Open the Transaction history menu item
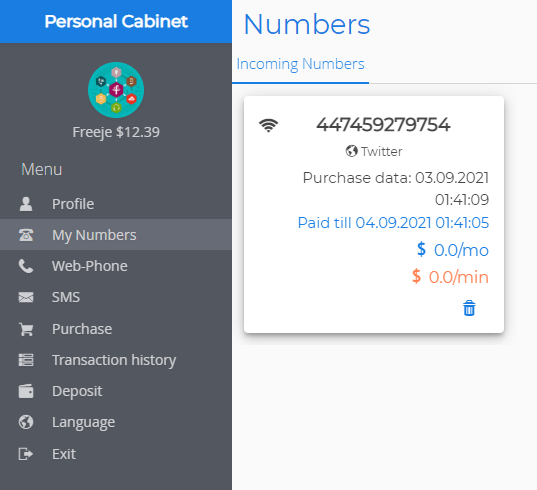Image resolution: width=537 pixels, height=490 pixels. pyautogui.click(x=116, y=360)
